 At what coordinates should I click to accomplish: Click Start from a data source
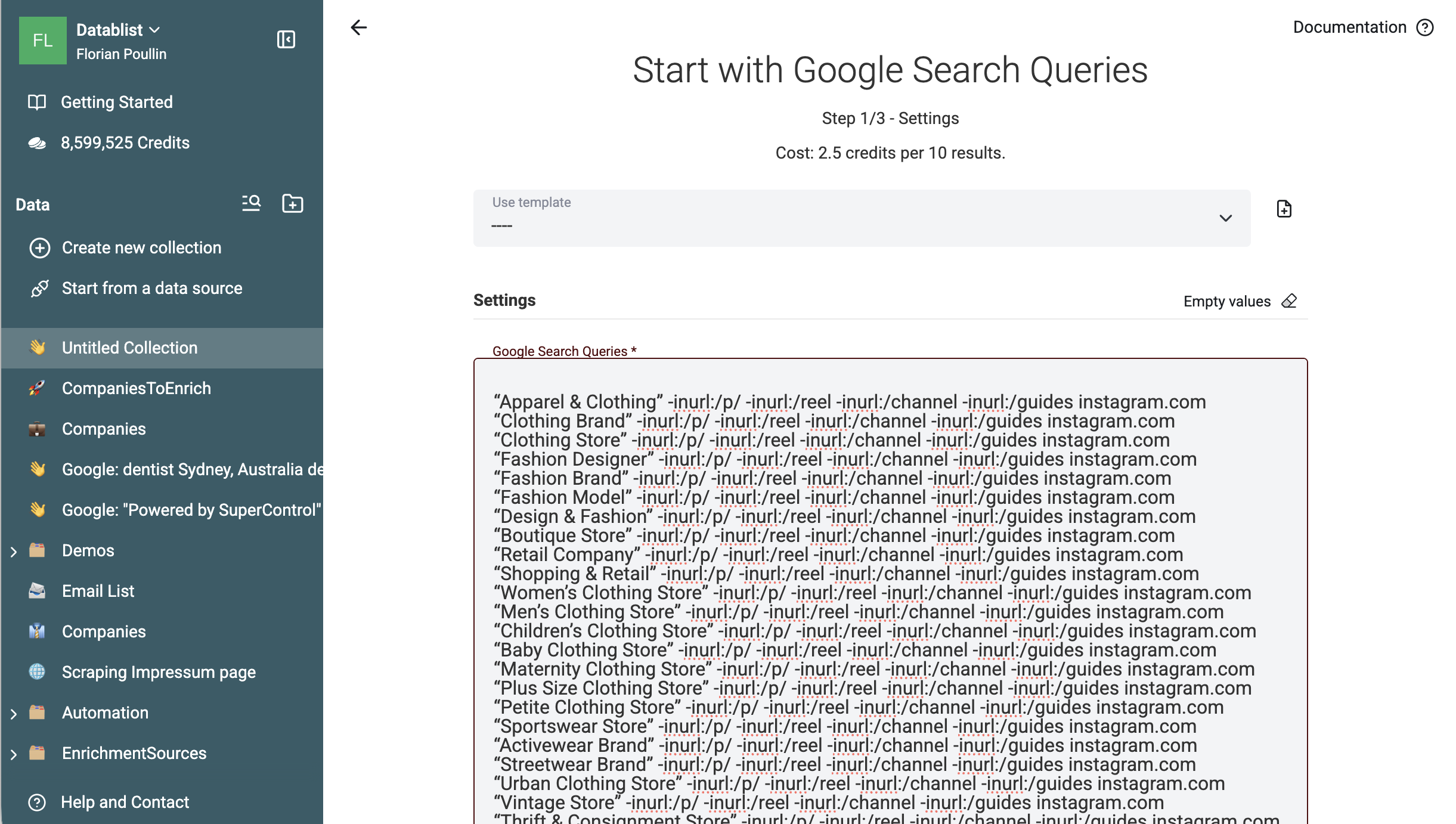point(152,288)
